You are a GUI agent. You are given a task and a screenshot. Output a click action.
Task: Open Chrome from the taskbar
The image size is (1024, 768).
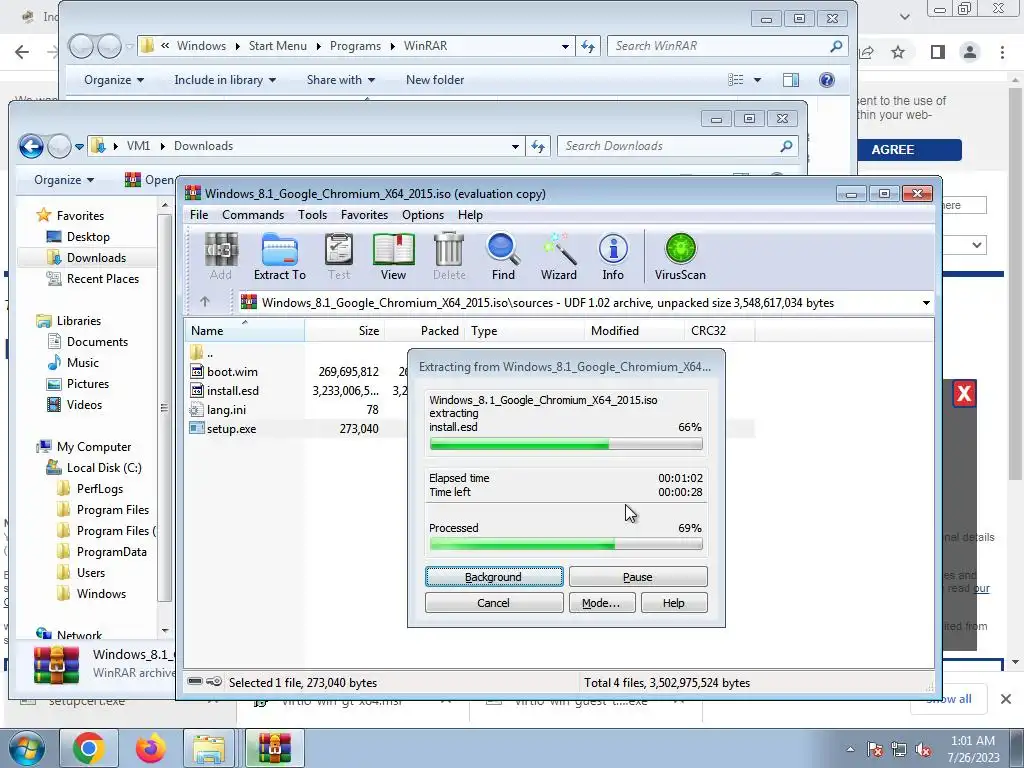(89, 748)
